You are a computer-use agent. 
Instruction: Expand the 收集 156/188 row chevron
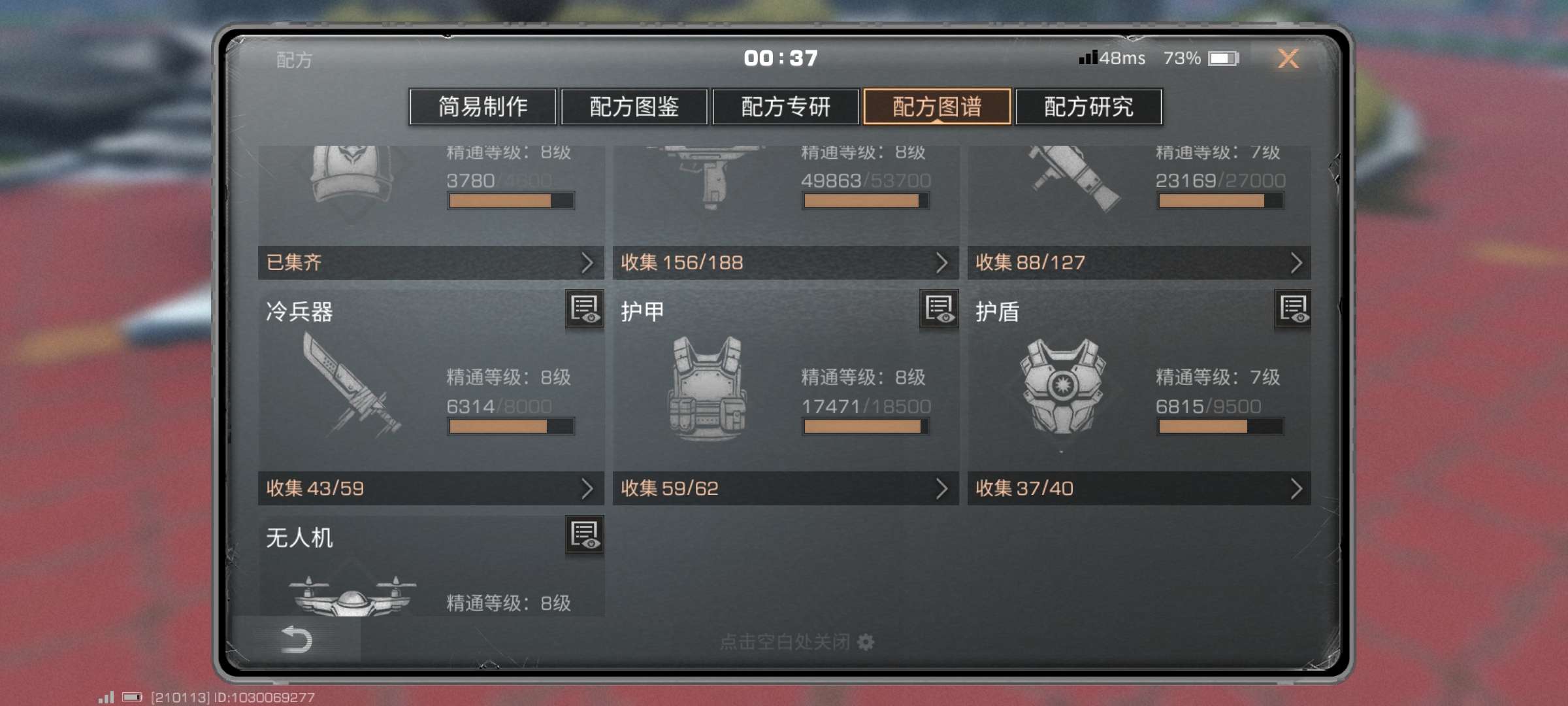[941, 263]
